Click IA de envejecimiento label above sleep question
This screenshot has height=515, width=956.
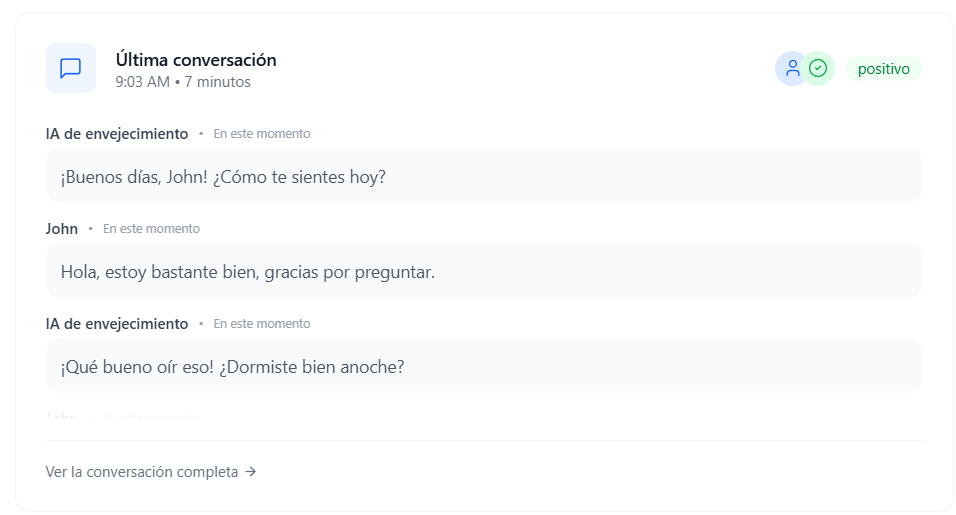117,324
